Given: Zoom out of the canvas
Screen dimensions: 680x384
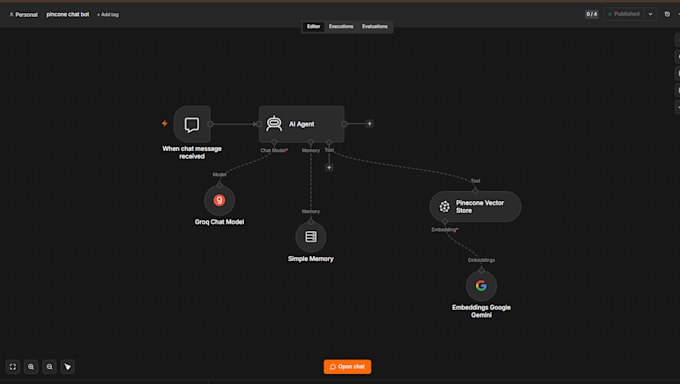Looking at the screenshot, I should pyautogui.click(x=49, y=367).
